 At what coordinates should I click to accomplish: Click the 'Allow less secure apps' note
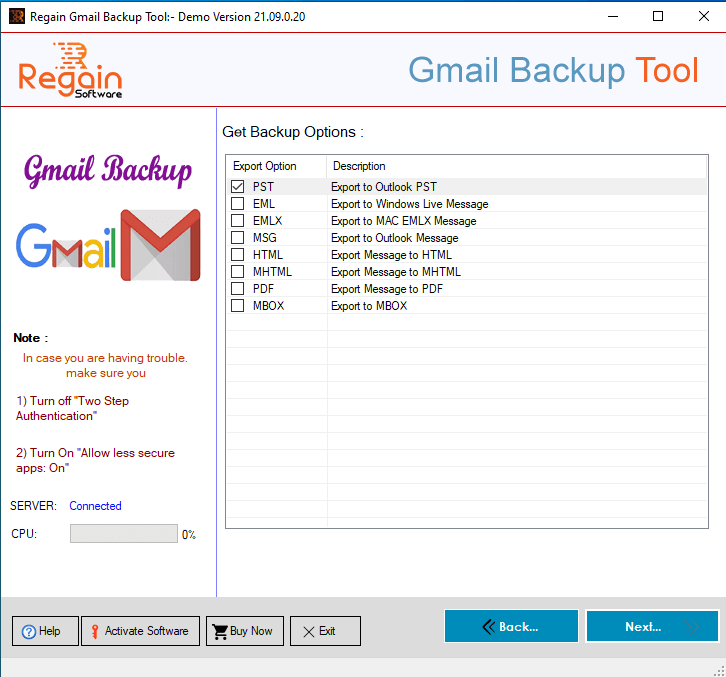click(x=95, y=460)
